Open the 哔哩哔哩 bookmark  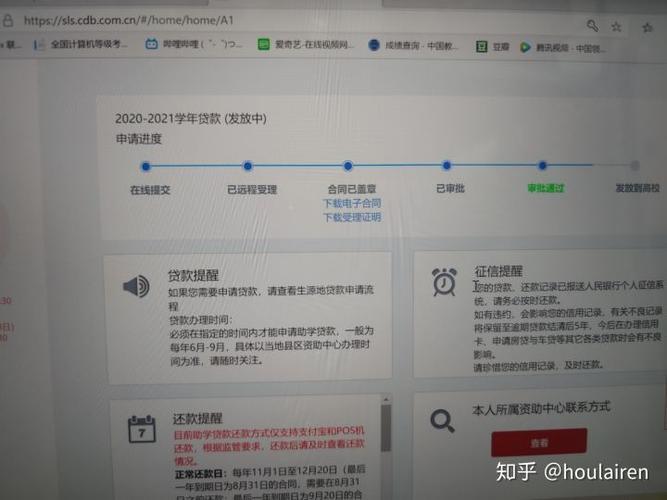pos(194,44)
